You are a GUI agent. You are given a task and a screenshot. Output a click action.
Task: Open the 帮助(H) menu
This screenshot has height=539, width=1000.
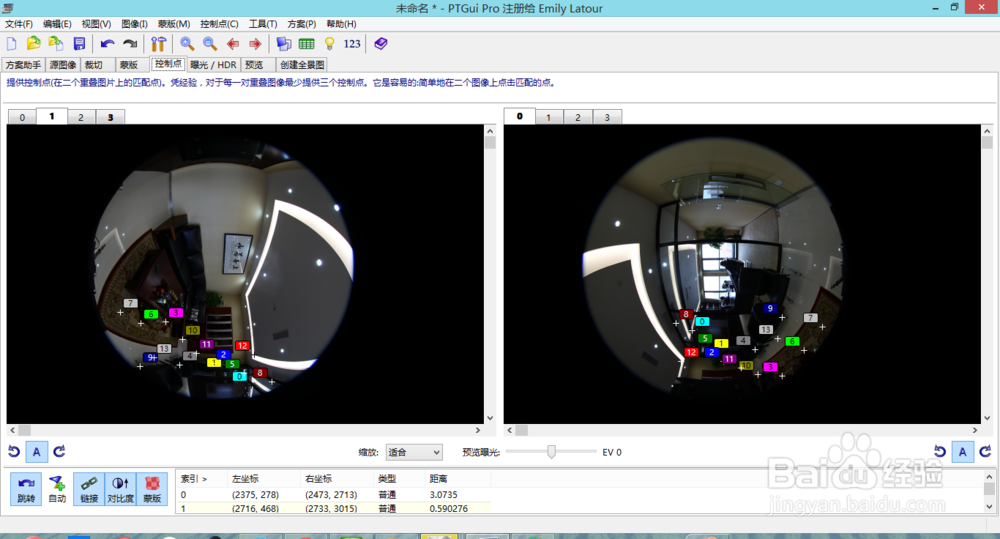[341, 24]
